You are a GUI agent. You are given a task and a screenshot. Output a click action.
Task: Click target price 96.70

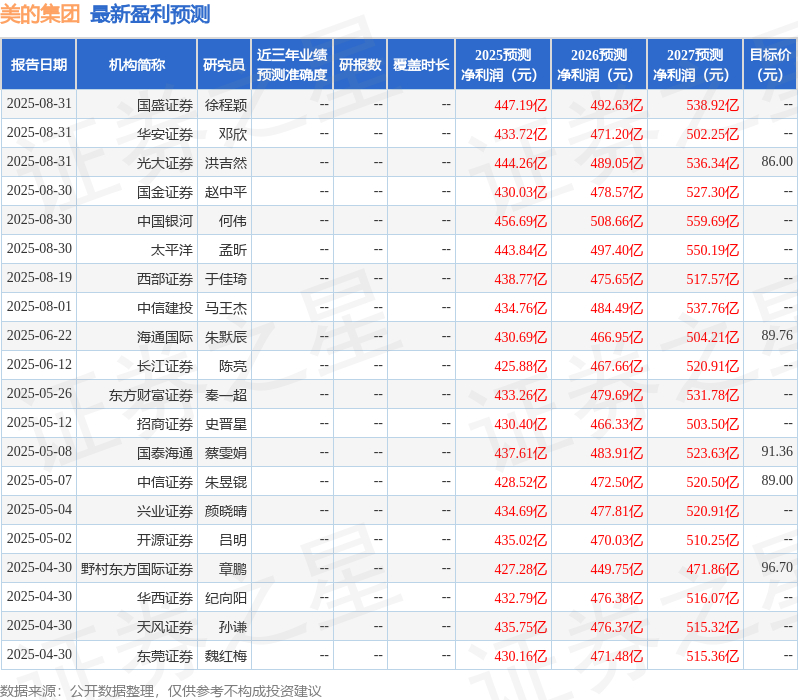777,568
